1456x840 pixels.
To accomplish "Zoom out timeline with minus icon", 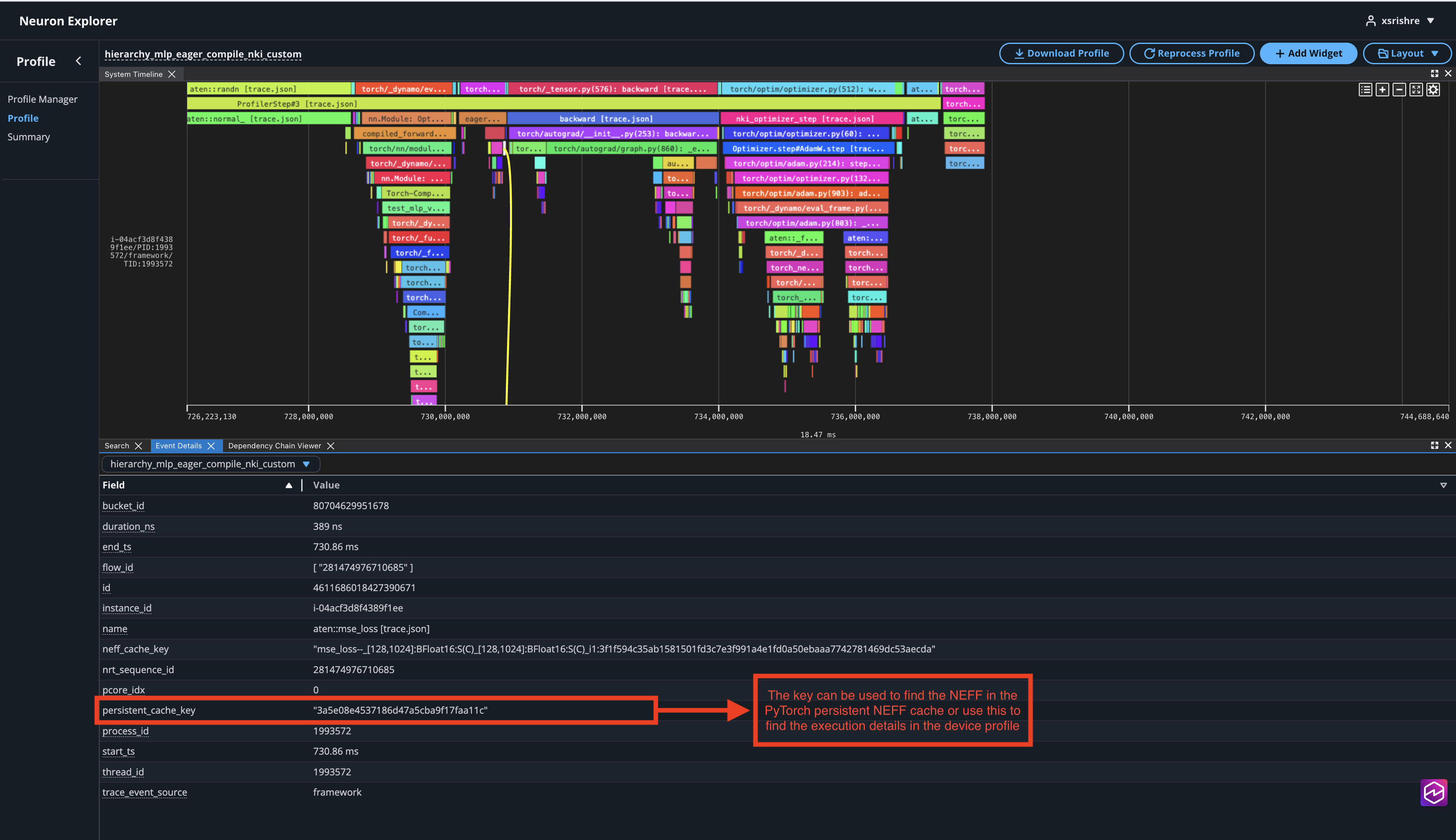I will [1399, 90].
